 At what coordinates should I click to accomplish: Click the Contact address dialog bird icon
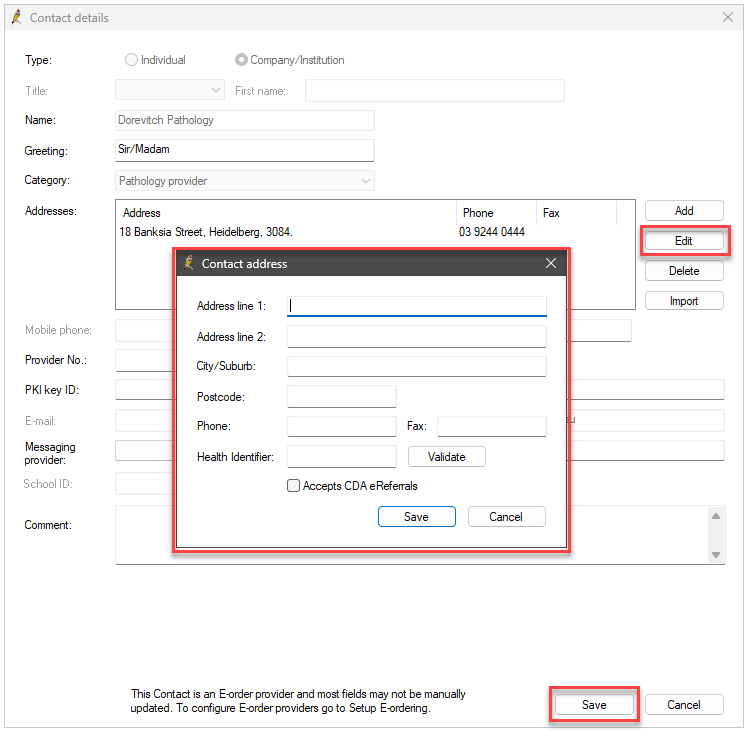[189, 263]
